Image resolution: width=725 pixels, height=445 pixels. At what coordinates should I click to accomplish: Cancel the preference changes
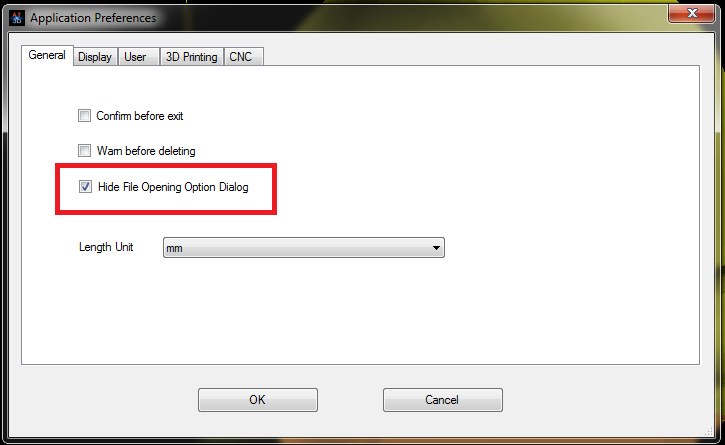442,400
